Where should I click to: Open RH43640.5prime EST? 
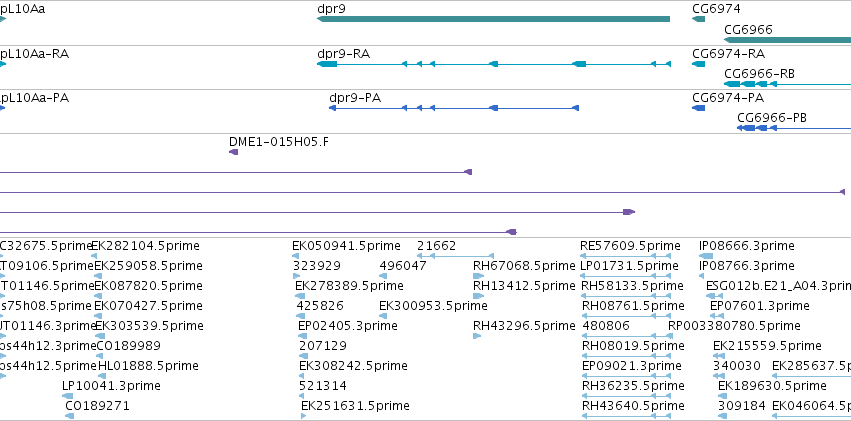(x=633, y=406)
